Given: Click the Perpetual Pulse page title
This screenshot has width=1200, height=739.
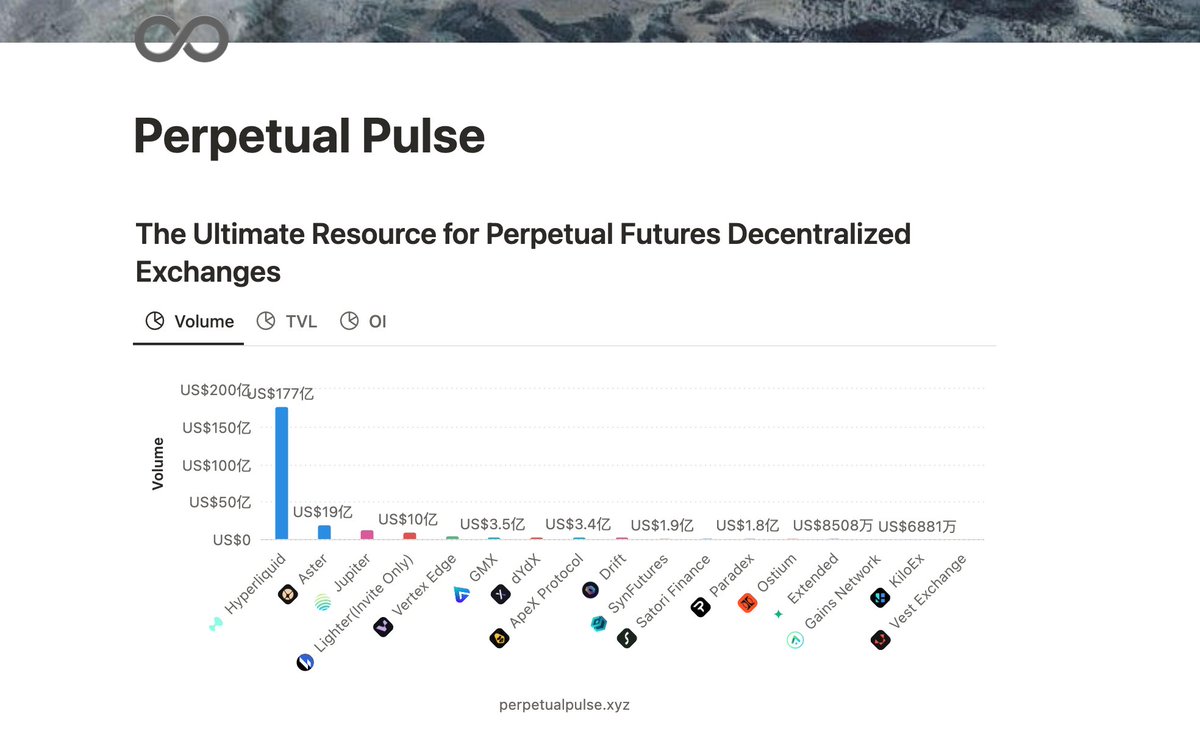Looking at the screenshot, I should pos(309,137).
